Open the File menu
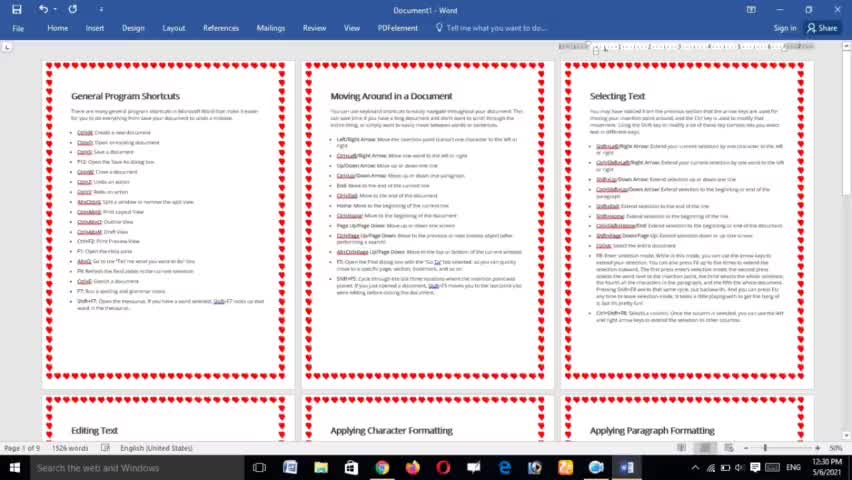The image size is (852, 480). [x=18, y=28]
